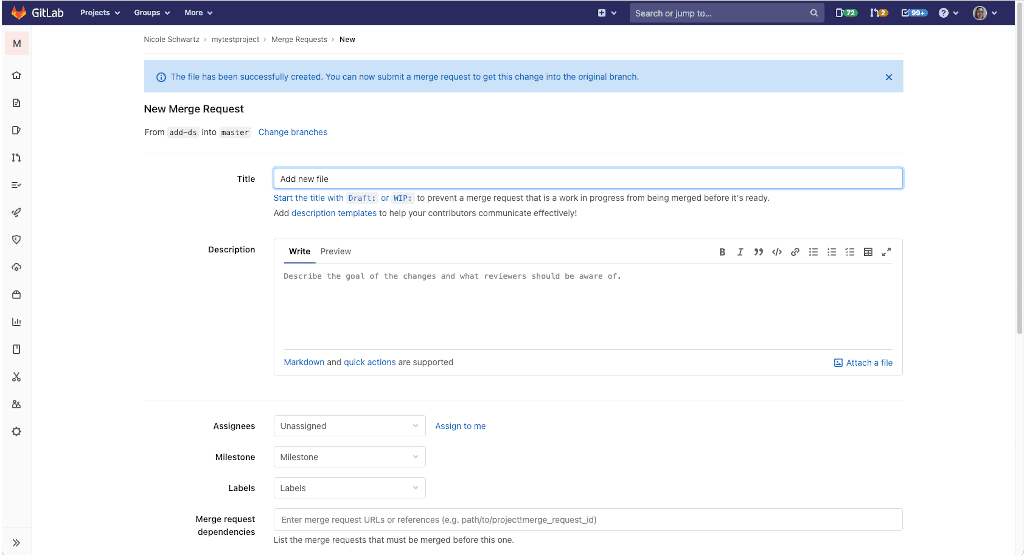Open the issues counter icon in top bar
The image size is (1024, 555).
tap(846, 12)
